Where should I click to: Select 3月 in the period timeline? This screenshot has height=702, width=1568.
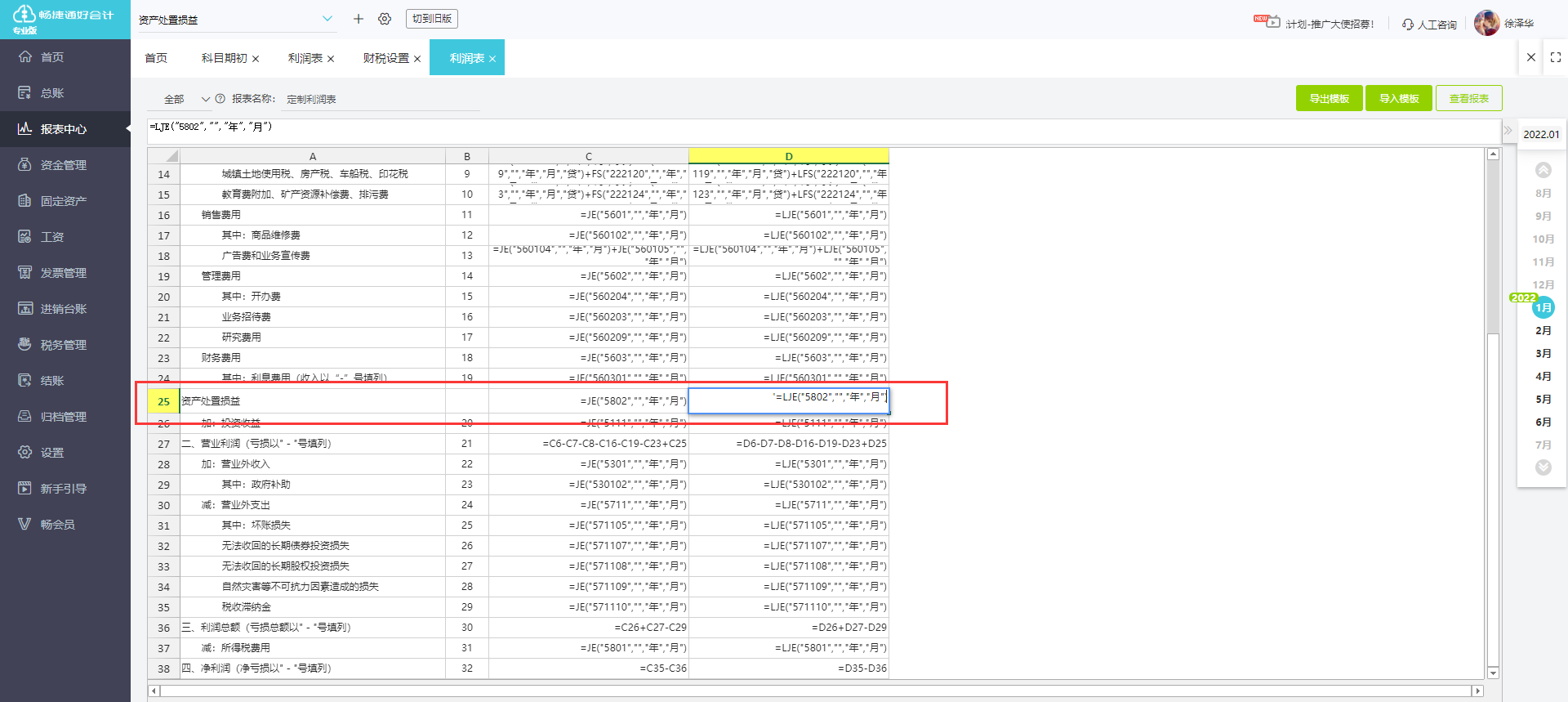[1543, 354]
